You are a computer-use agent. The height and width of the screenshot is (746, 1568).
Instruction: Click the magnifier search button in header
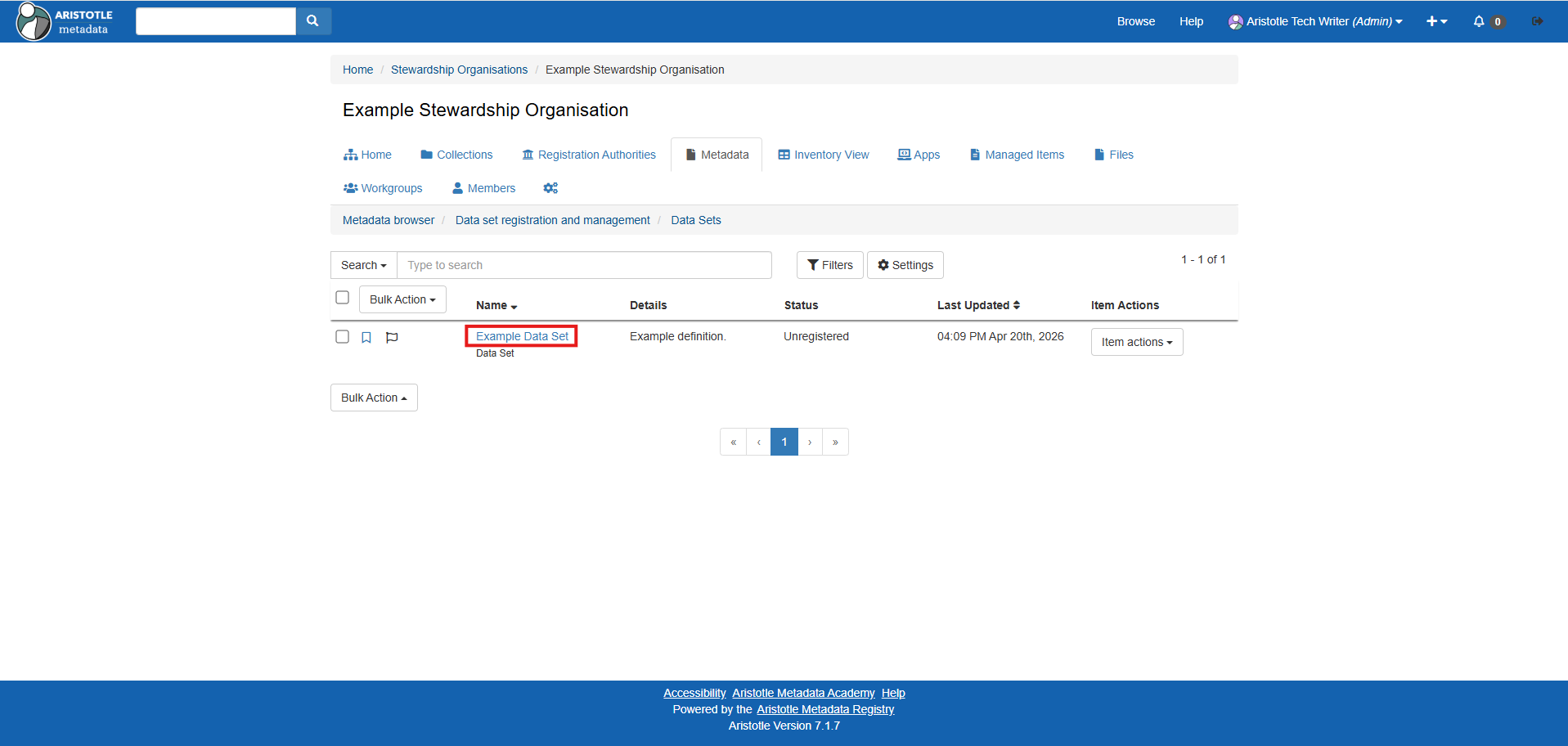pos(312,21)
